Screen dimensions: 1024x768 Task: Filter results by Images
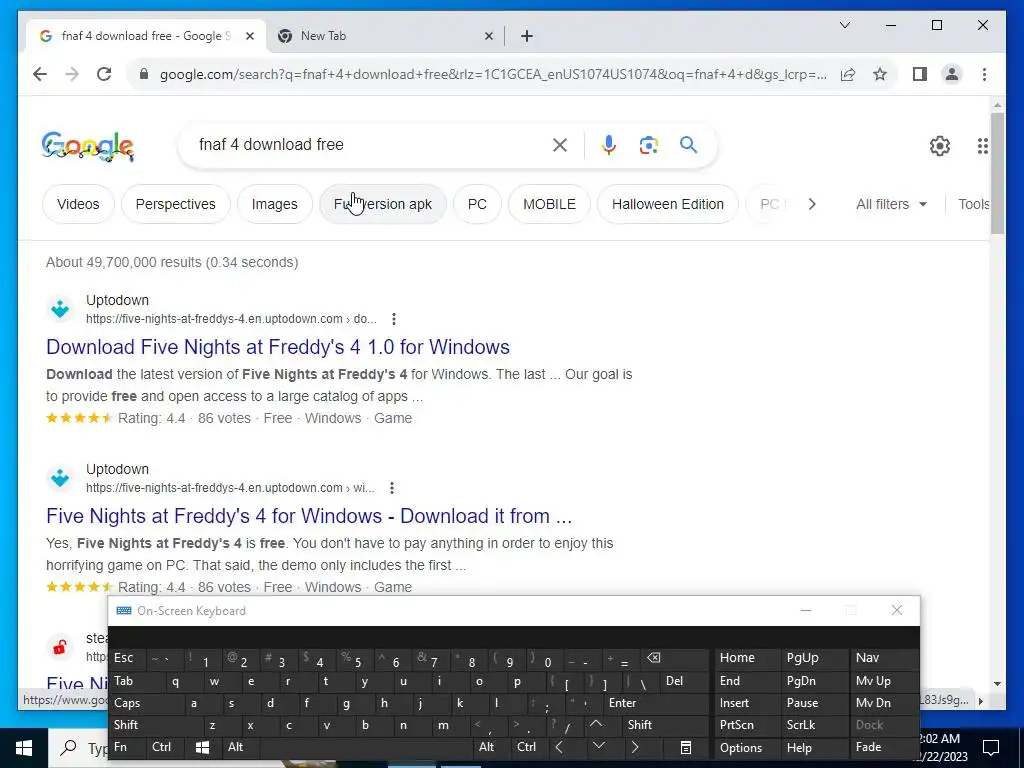click(x=274, y=204)
